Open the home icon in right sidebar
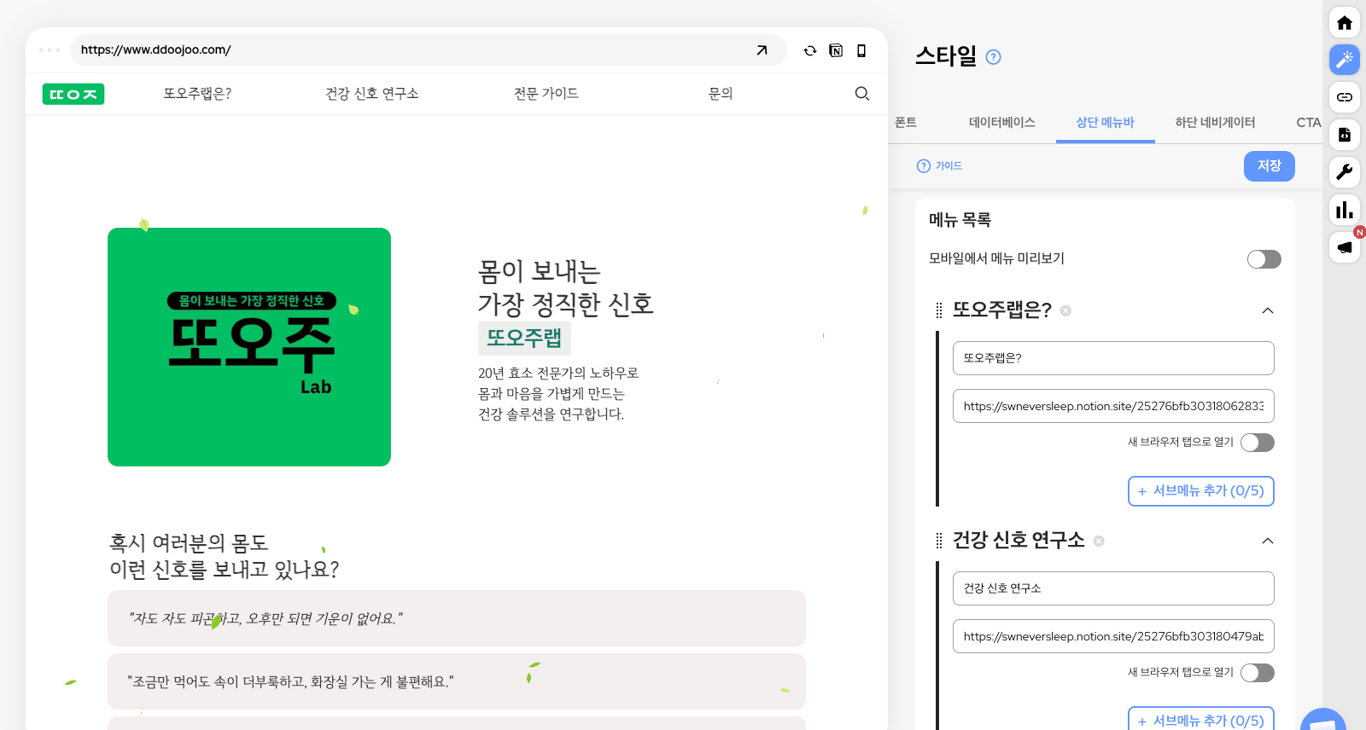The height and width of the screenshot is (730, 1366). [x=1344, y=23]
